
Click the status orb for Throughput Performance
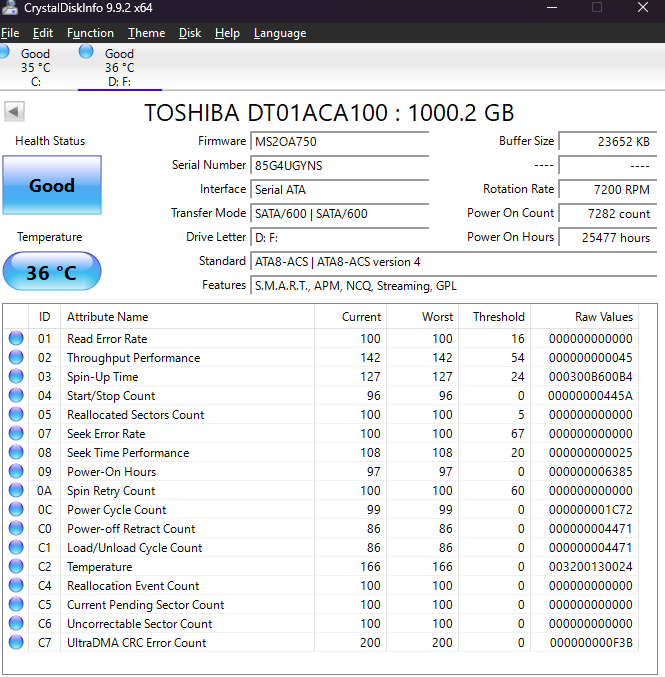point(16,357)
